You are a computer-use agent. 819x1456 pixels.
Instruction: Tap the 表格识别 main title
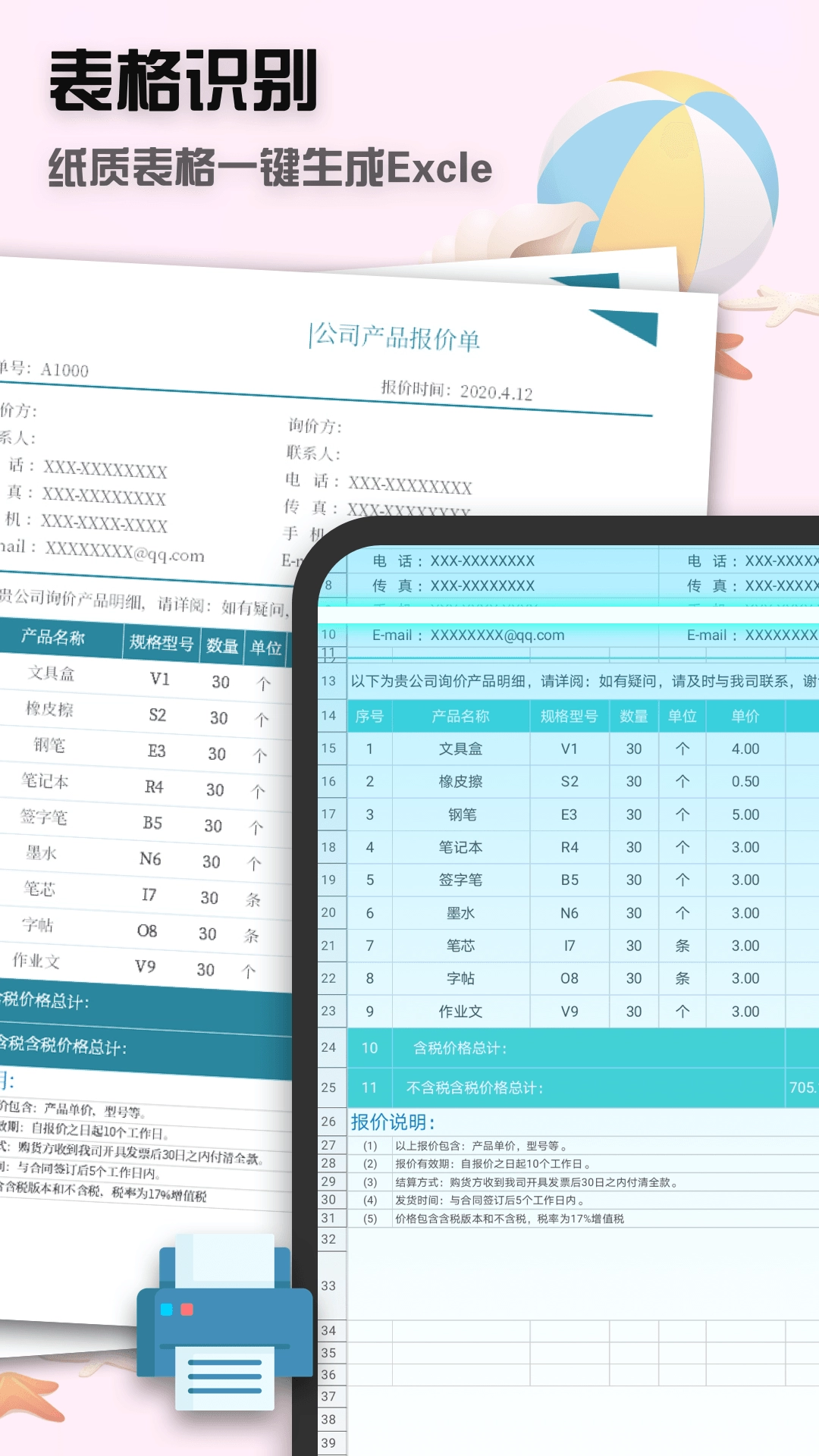[x=184, y=81]
